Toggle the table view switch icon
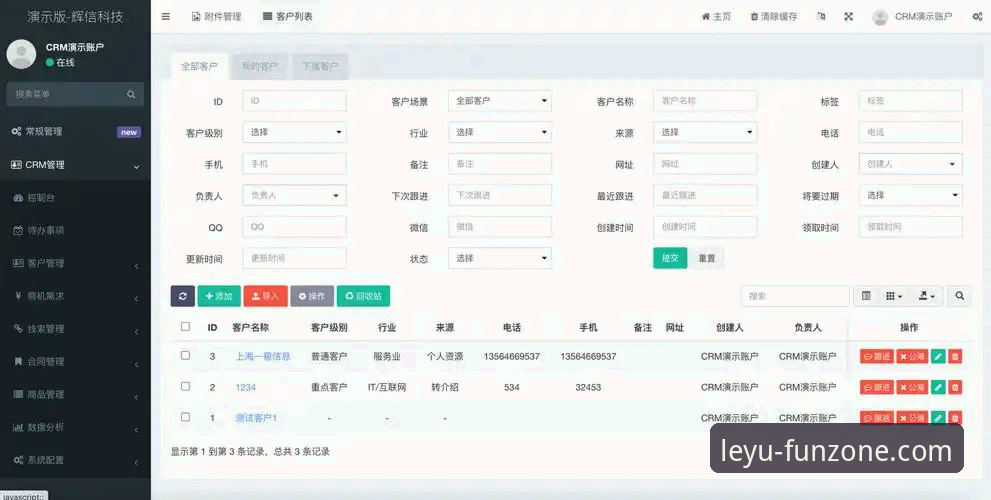Viewport: 991px width, 500px height. (x=866, y=296)
